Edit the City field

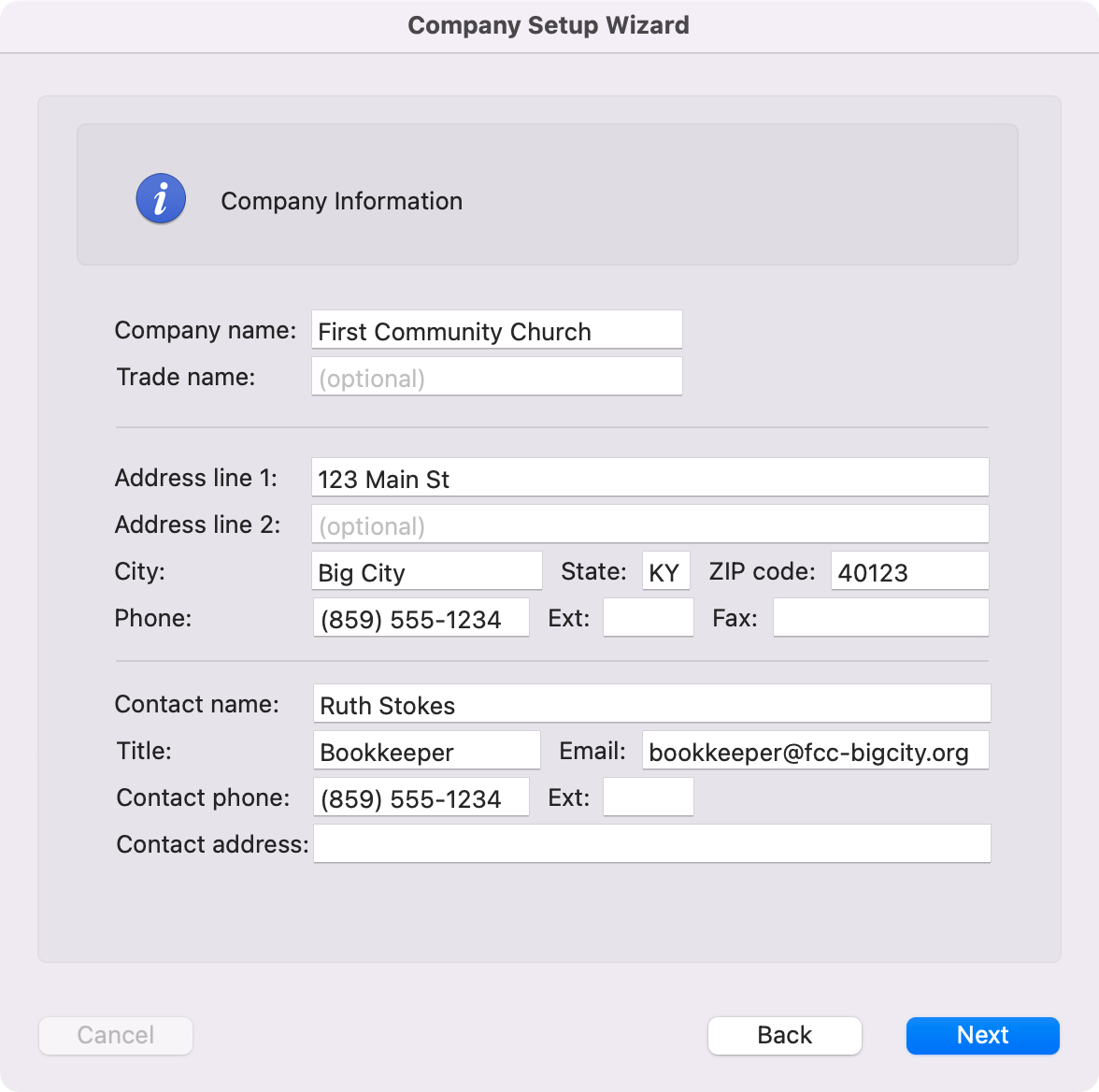pyautogui.click(x=426, y=571)
